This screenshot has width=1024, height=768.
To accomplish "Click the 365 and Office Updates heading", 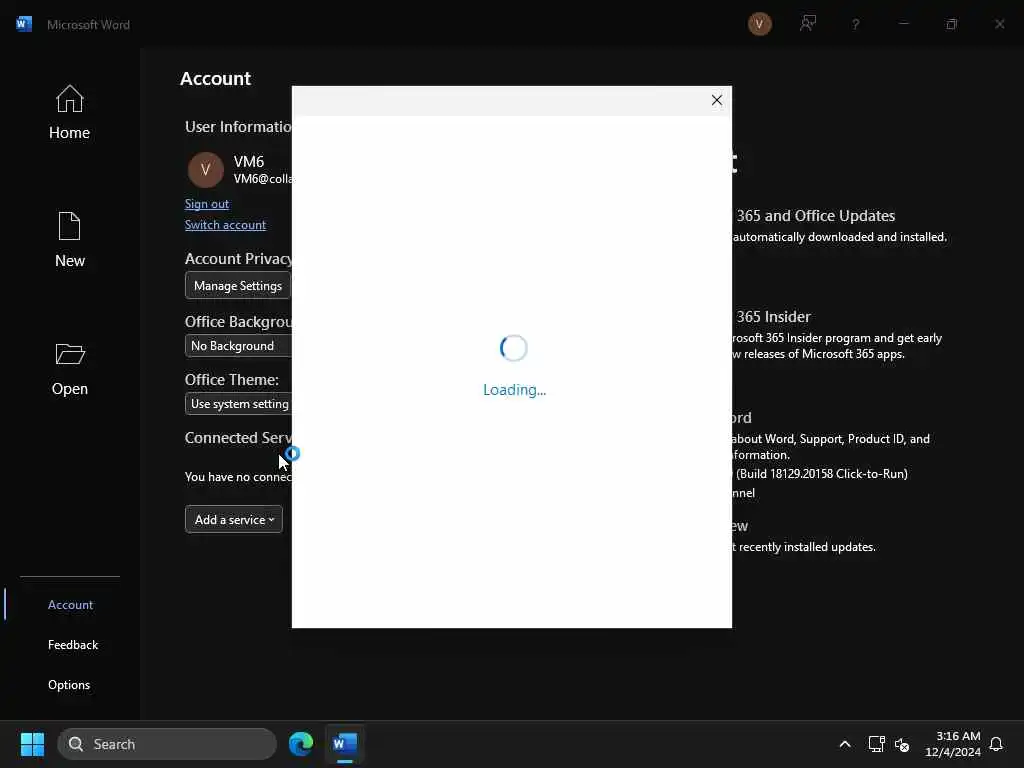I will click(815, 216).
